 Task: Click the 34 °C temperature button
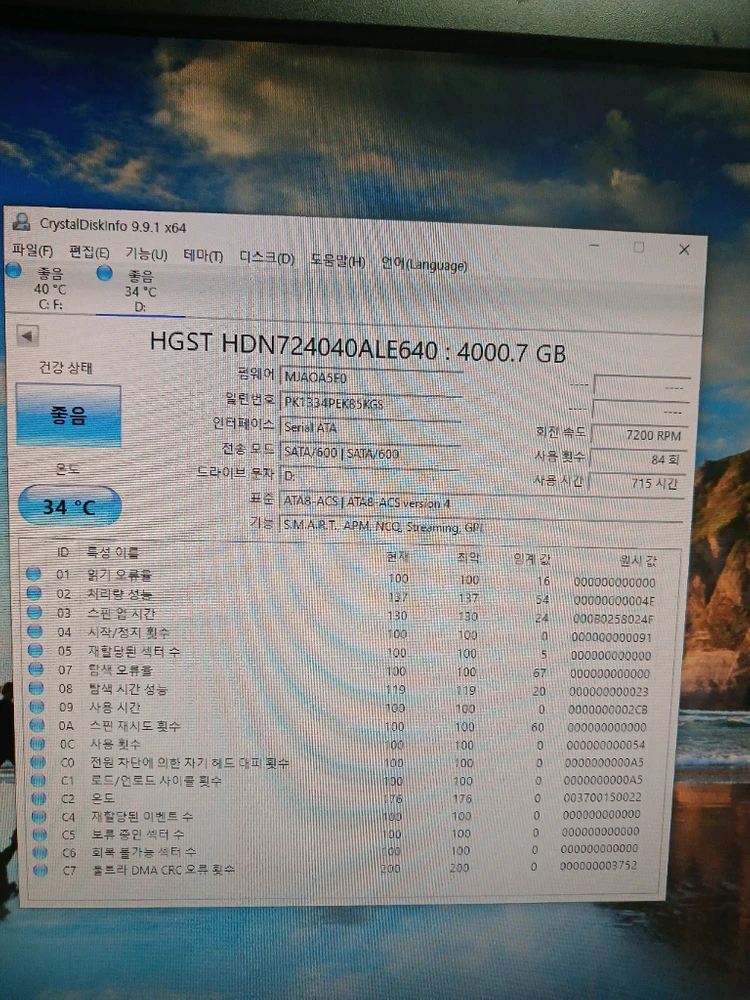tap(69, 506)
